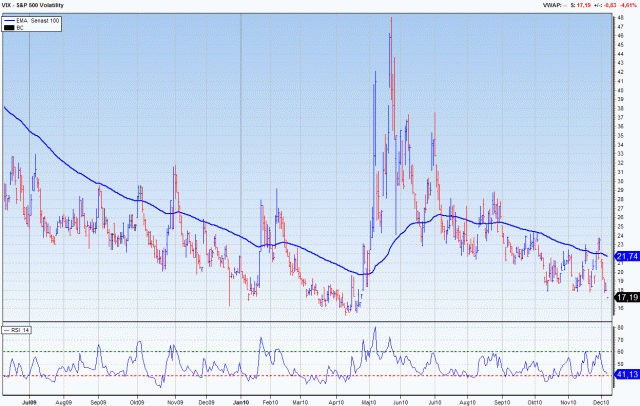Click the bold "Jan10" date label

241,402
